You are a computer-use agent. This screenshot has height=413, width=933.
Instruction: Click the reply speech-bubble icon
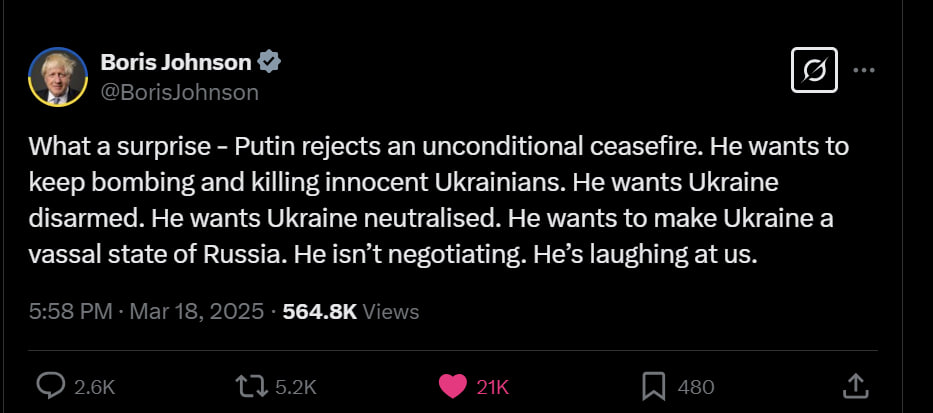(x=51, y=387)
